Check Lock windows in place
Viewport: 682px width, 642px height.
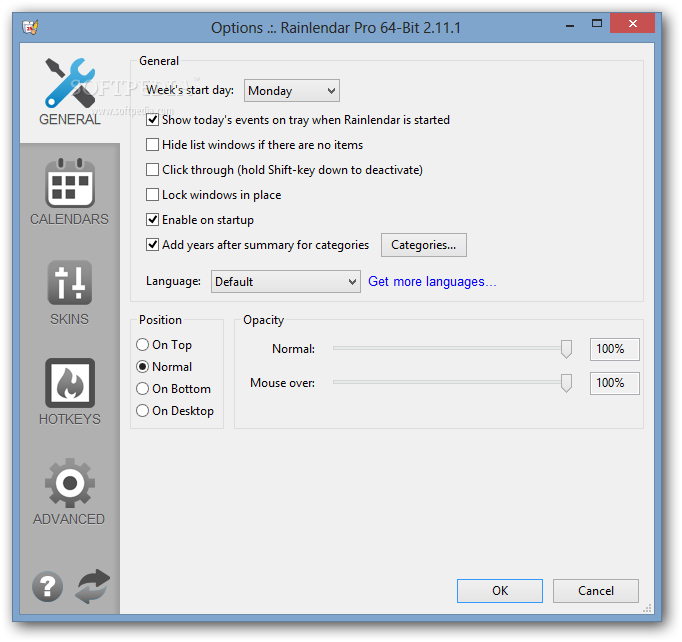tap(152, 194)
